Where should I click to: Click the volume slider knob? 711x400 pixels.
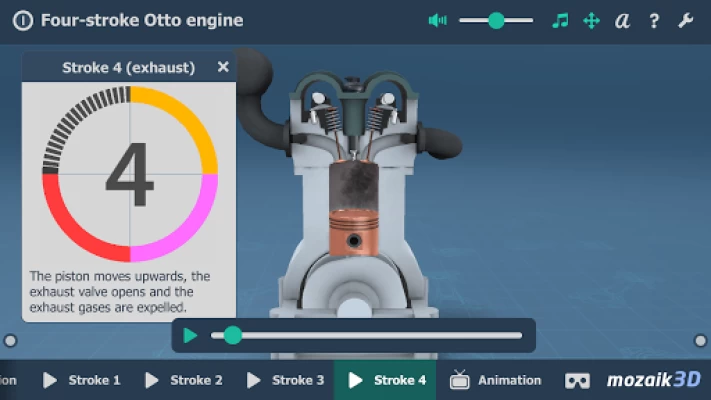point(496,20)
